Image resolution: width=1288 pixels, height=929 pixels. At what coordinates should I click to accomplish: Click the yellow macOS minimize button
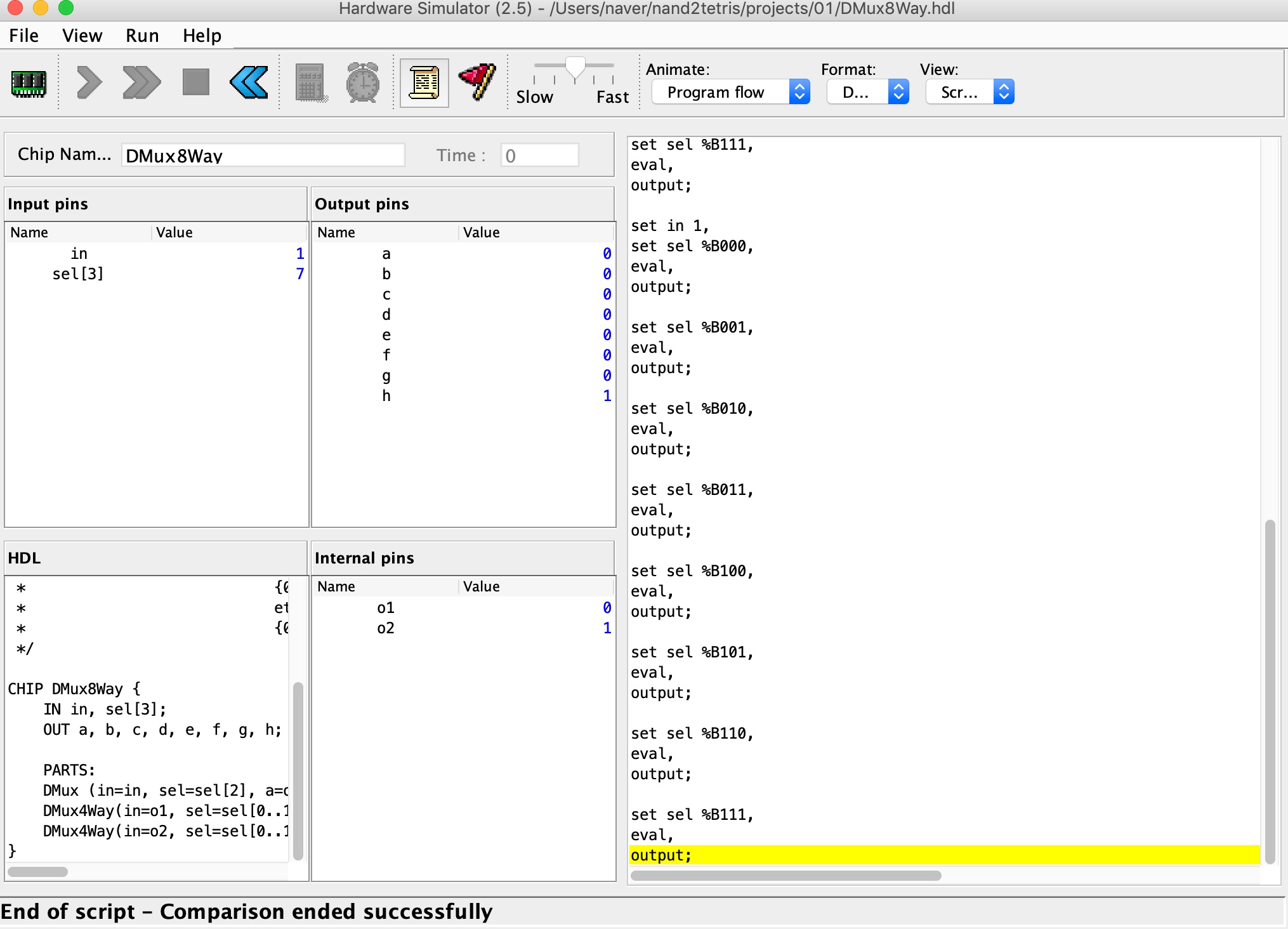pyautogui.click(x=40, y=7)
